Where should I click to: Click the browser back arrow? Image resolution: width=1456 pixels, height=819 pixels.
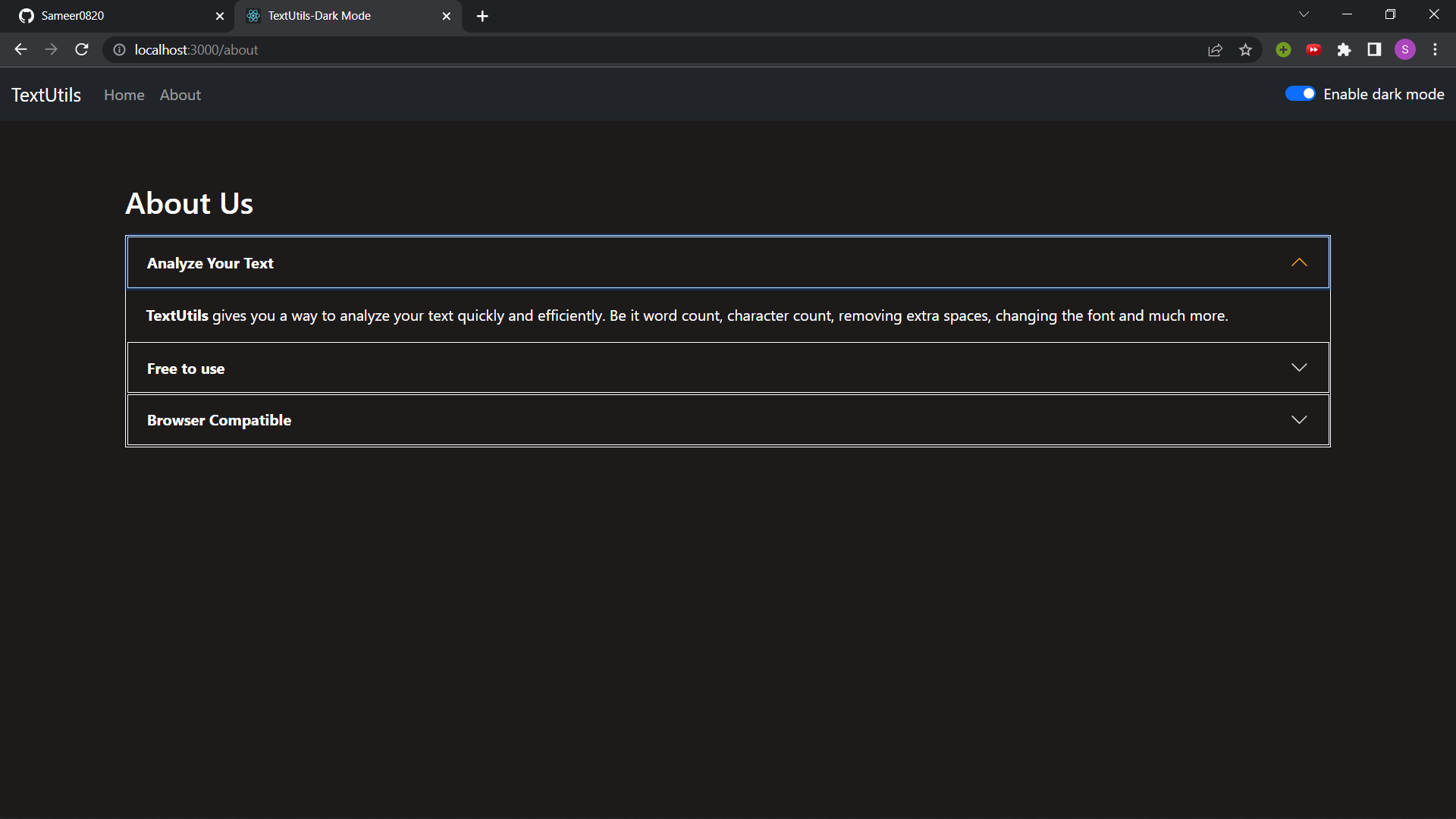20,50
